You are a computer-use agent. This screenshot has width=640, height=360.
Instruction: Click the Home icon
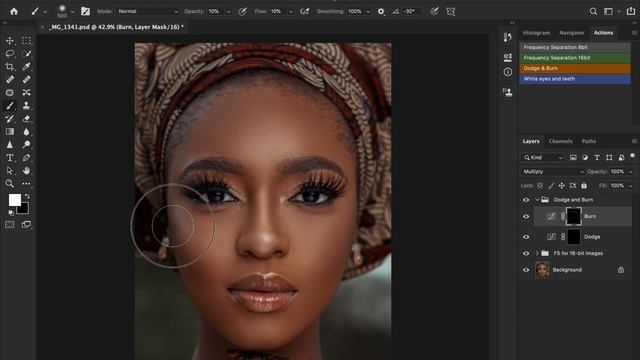pyautogui.click(x=14, y=11)
